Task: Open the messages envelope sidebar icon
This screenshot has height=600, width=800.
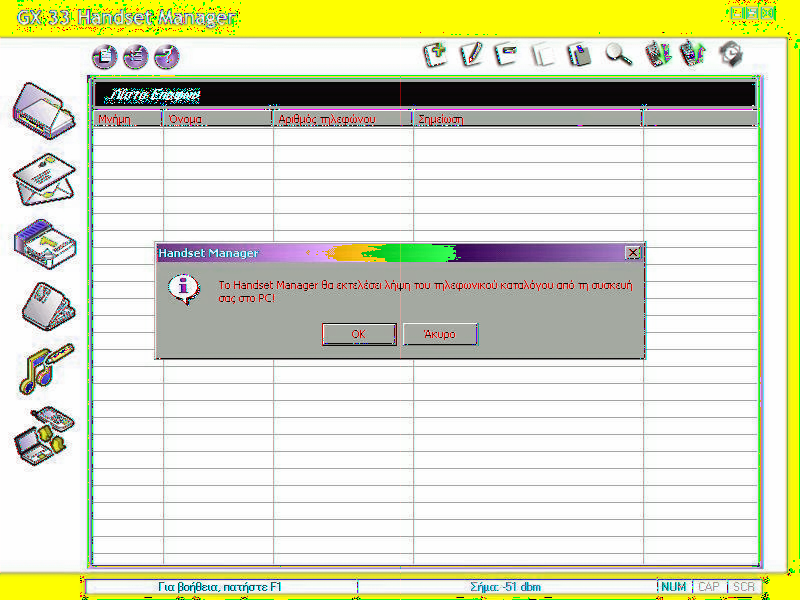Action: [45, 179]
